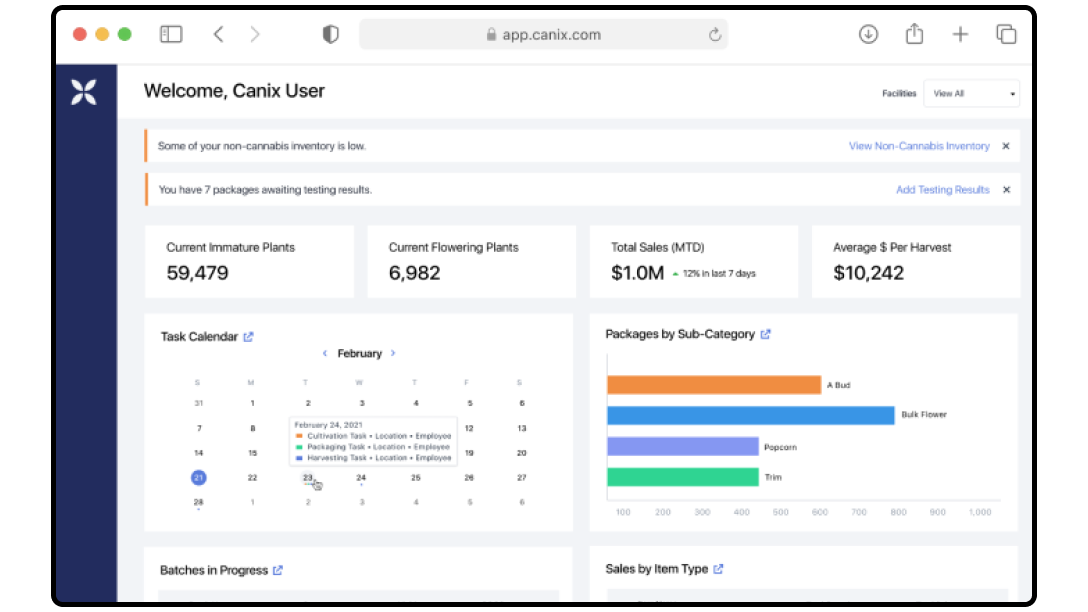Go back to the previous page

(x=219, y=34)
